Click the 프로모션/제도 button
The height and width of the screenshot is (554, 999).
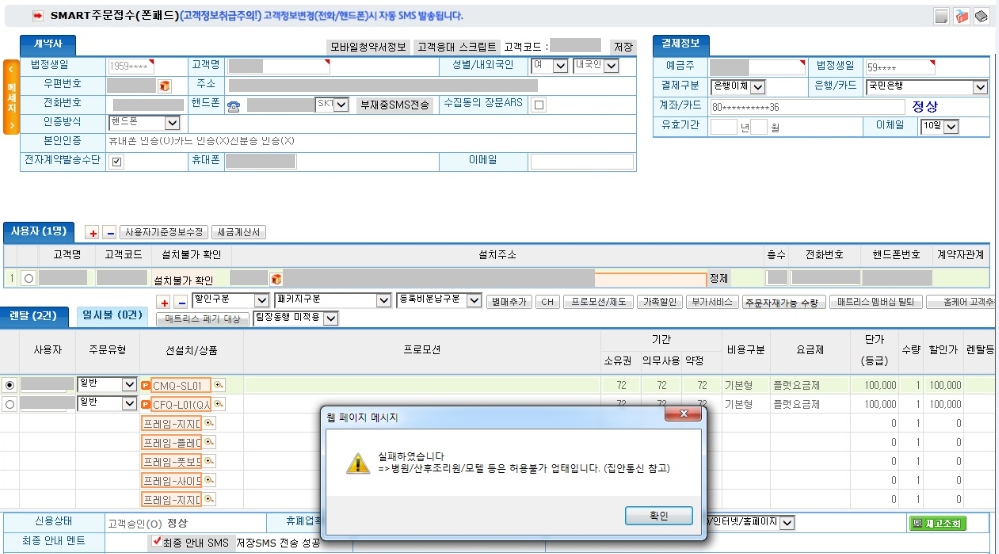click(598, 302)
